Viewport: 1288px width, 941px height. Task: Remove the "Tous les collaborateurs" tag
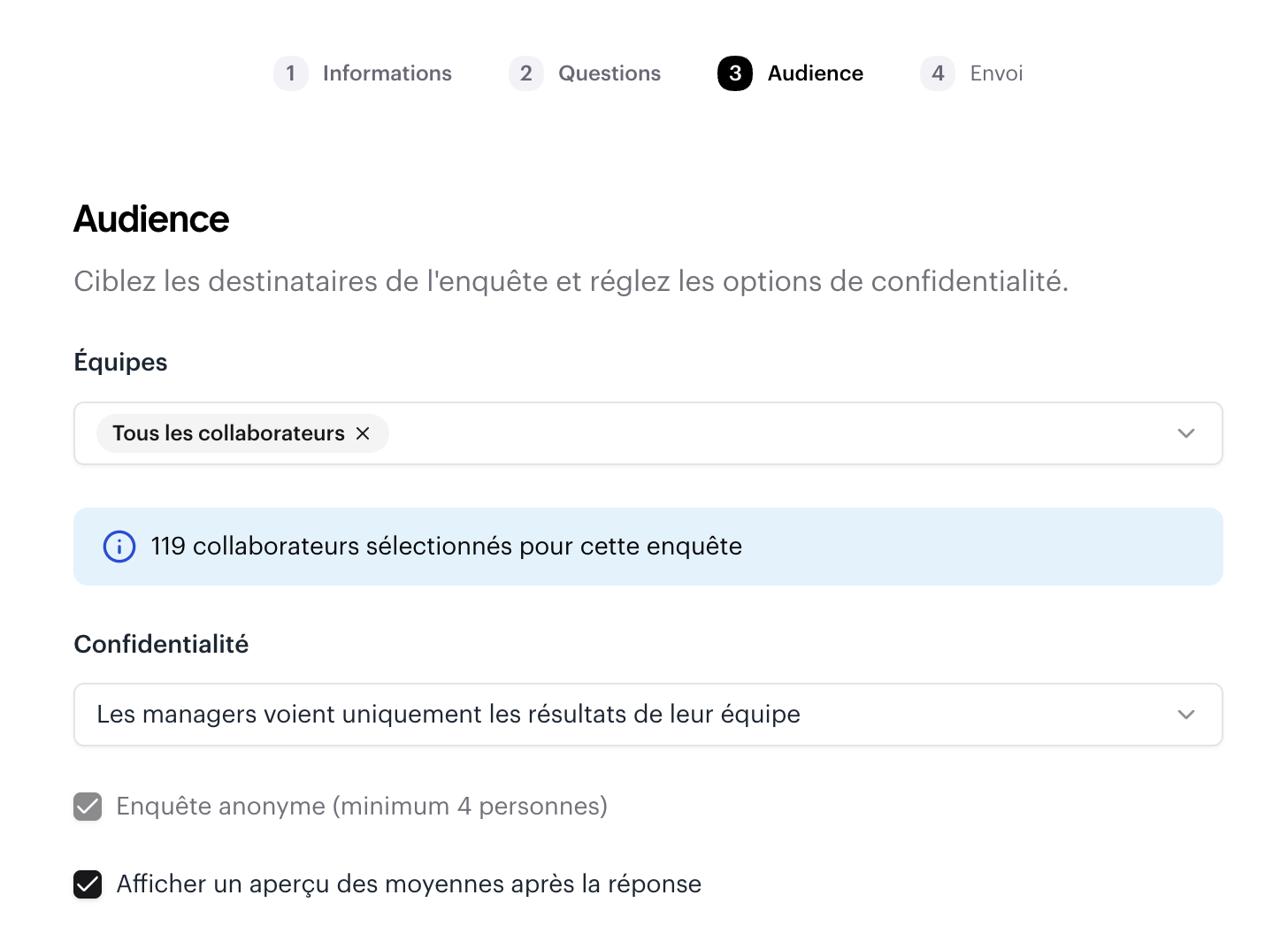click(x=363, y=433)
